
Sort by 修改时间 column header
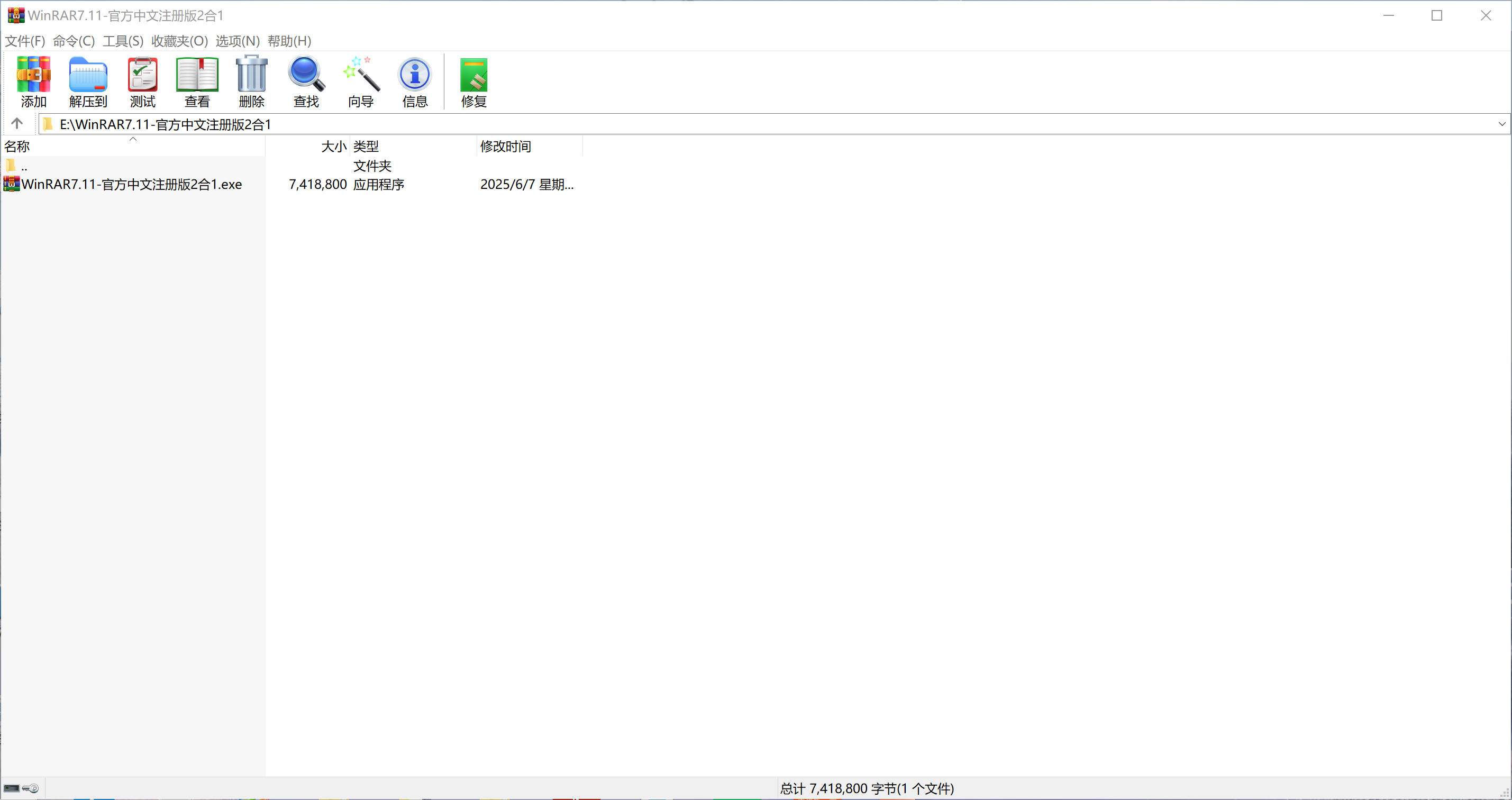pos(530,146)
